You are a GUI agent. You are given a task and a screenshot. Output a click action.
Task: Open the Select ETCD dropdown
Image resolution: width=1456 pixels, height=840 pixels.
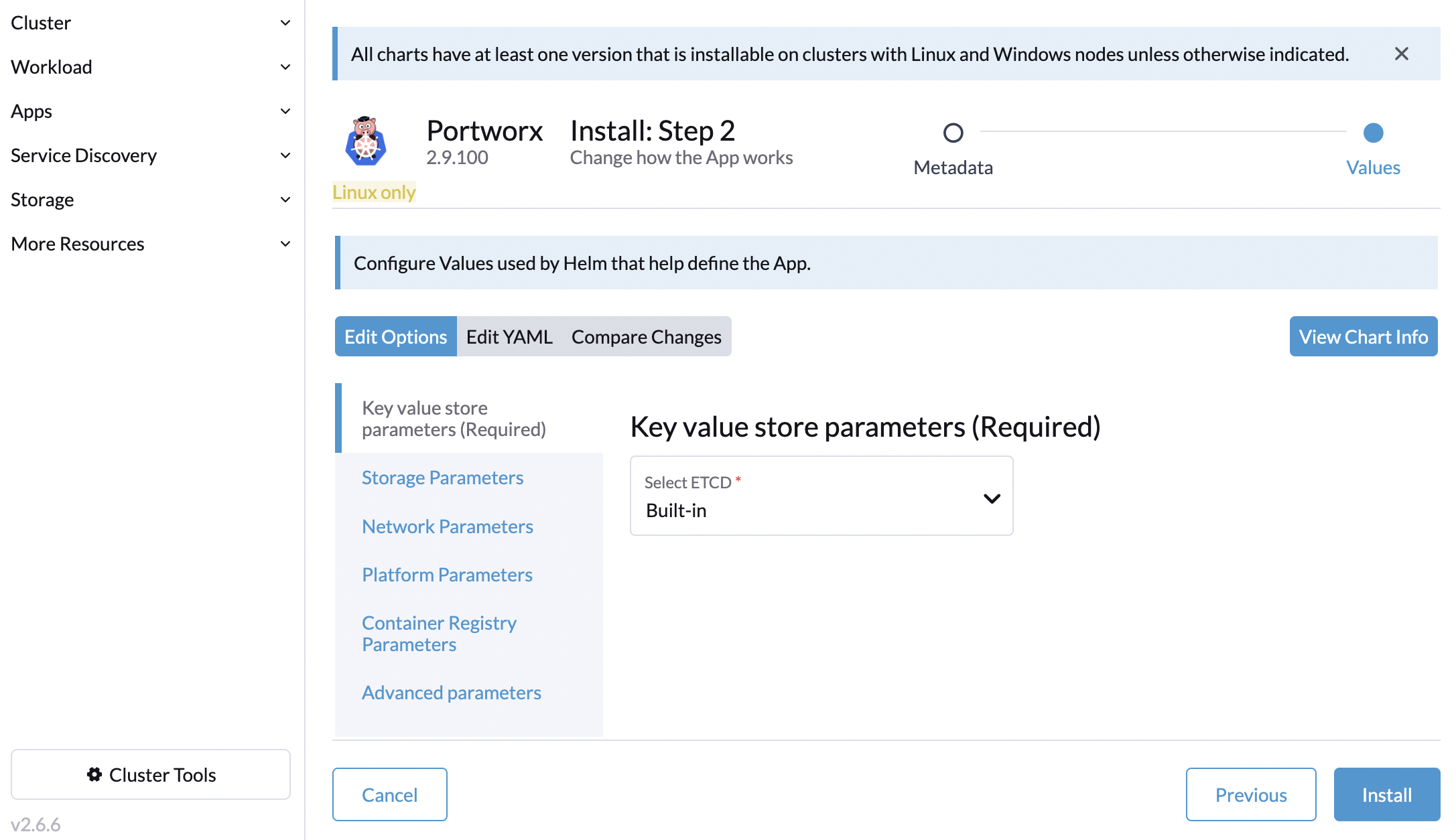pyautogui.click(x=821, y=496)
